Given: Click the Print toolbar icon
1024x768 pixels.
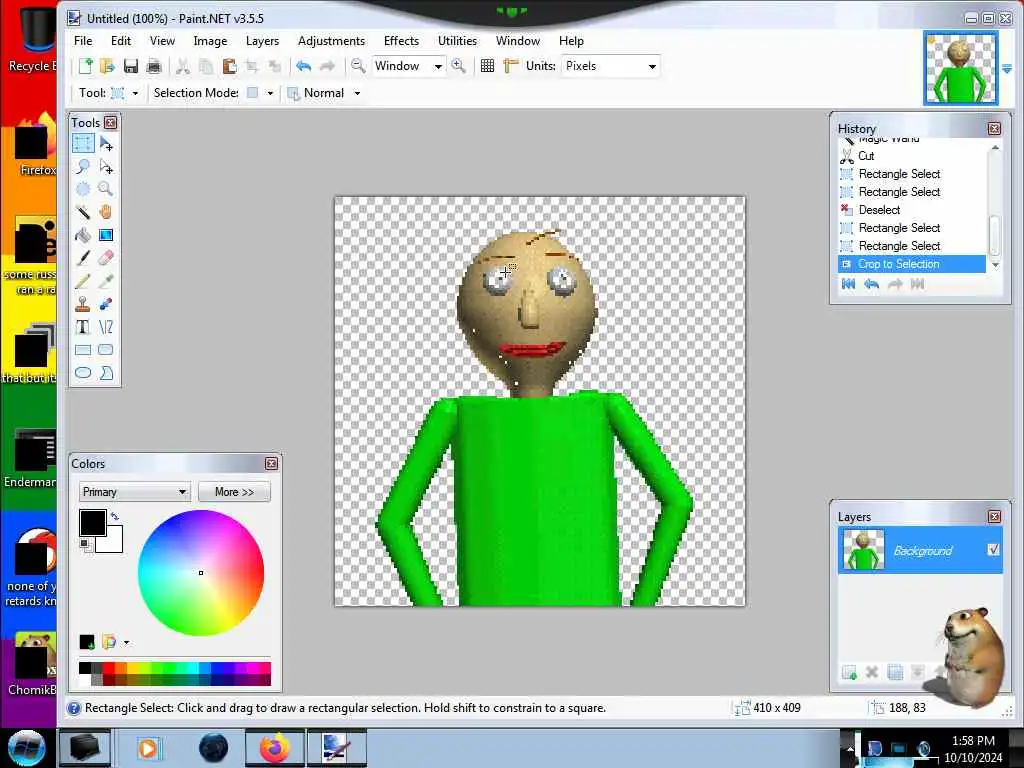Looking at the screenshot, I should [153, 66].
